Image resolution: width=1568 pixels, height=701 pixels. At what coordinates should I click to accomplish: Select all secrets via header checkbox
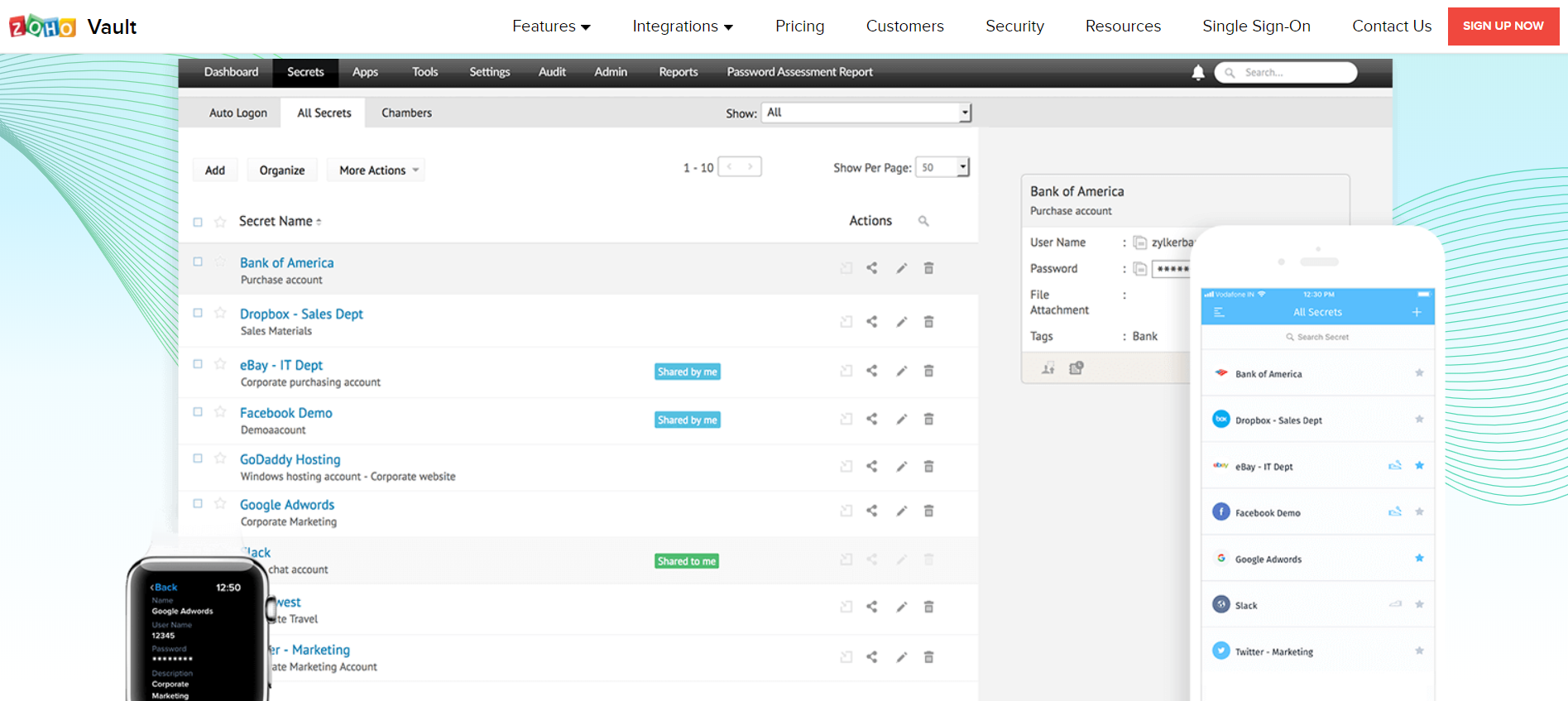198,222
